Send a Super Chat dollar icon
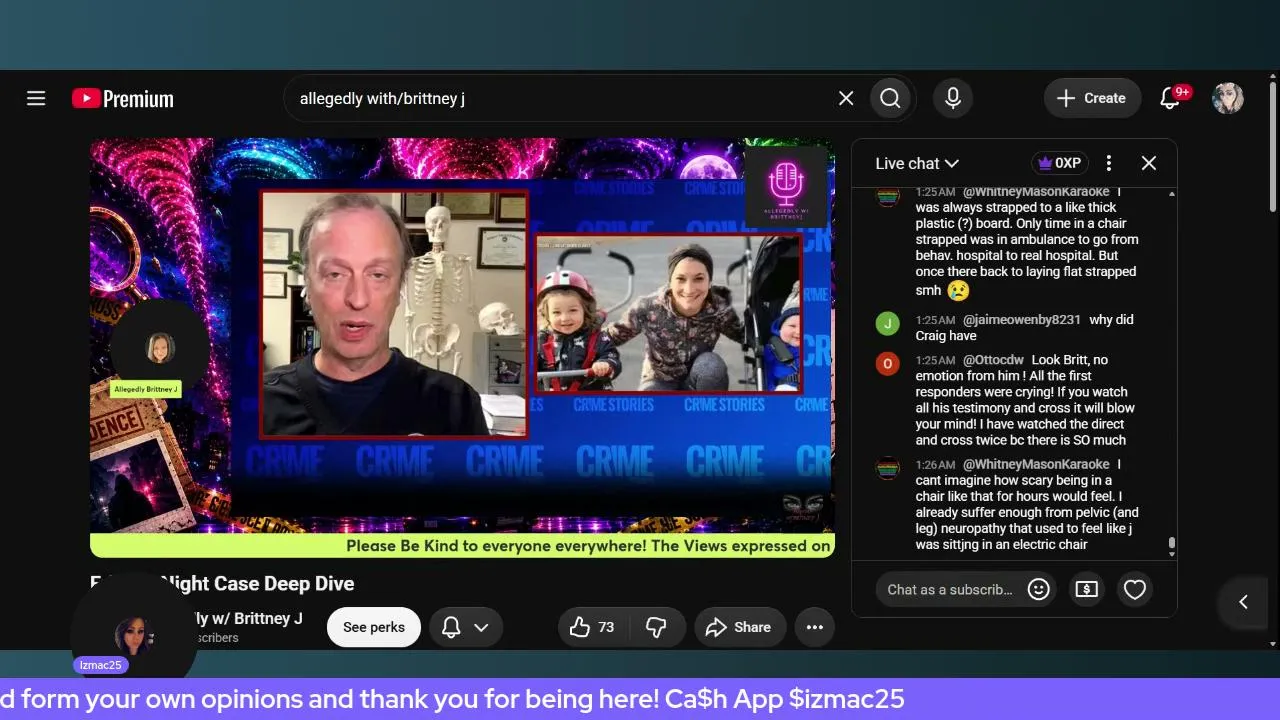The height and width of the screenshot is (720, 1280). pos(1086,589)
